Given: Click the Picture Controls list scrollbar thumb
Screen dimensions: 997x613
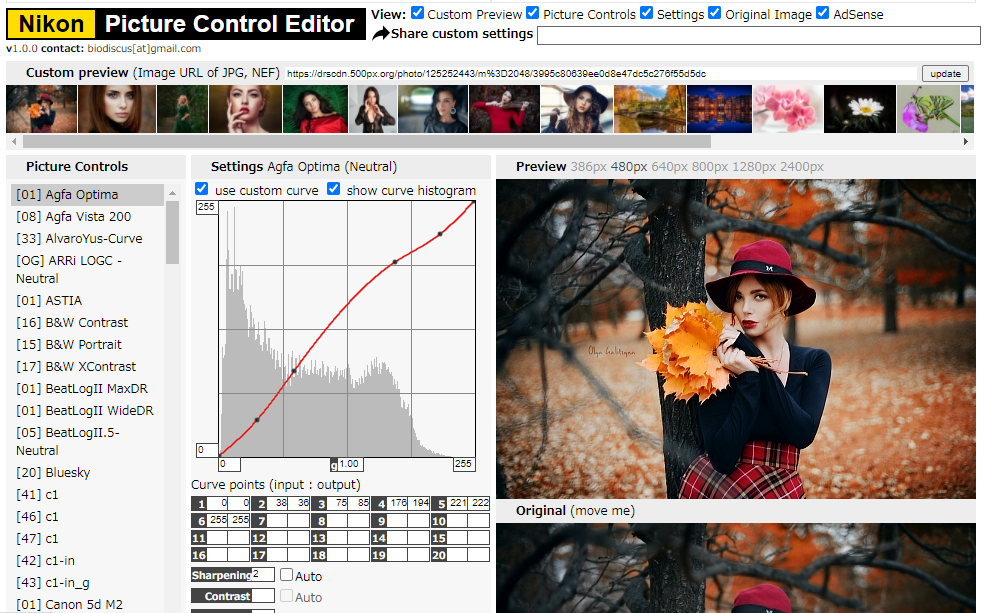Looking at the screenshot, I should (x=172, y=232).
